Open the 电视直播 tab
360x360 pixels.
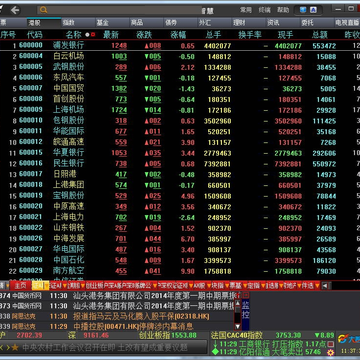tap(347, 23)
